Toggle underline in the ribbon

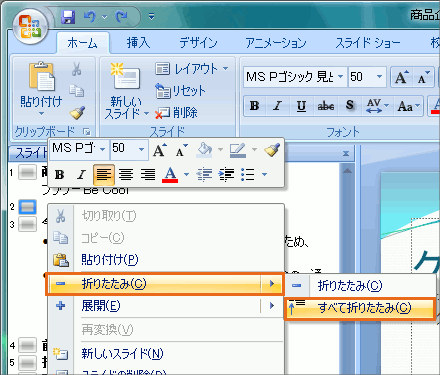[x=301, y=106]
